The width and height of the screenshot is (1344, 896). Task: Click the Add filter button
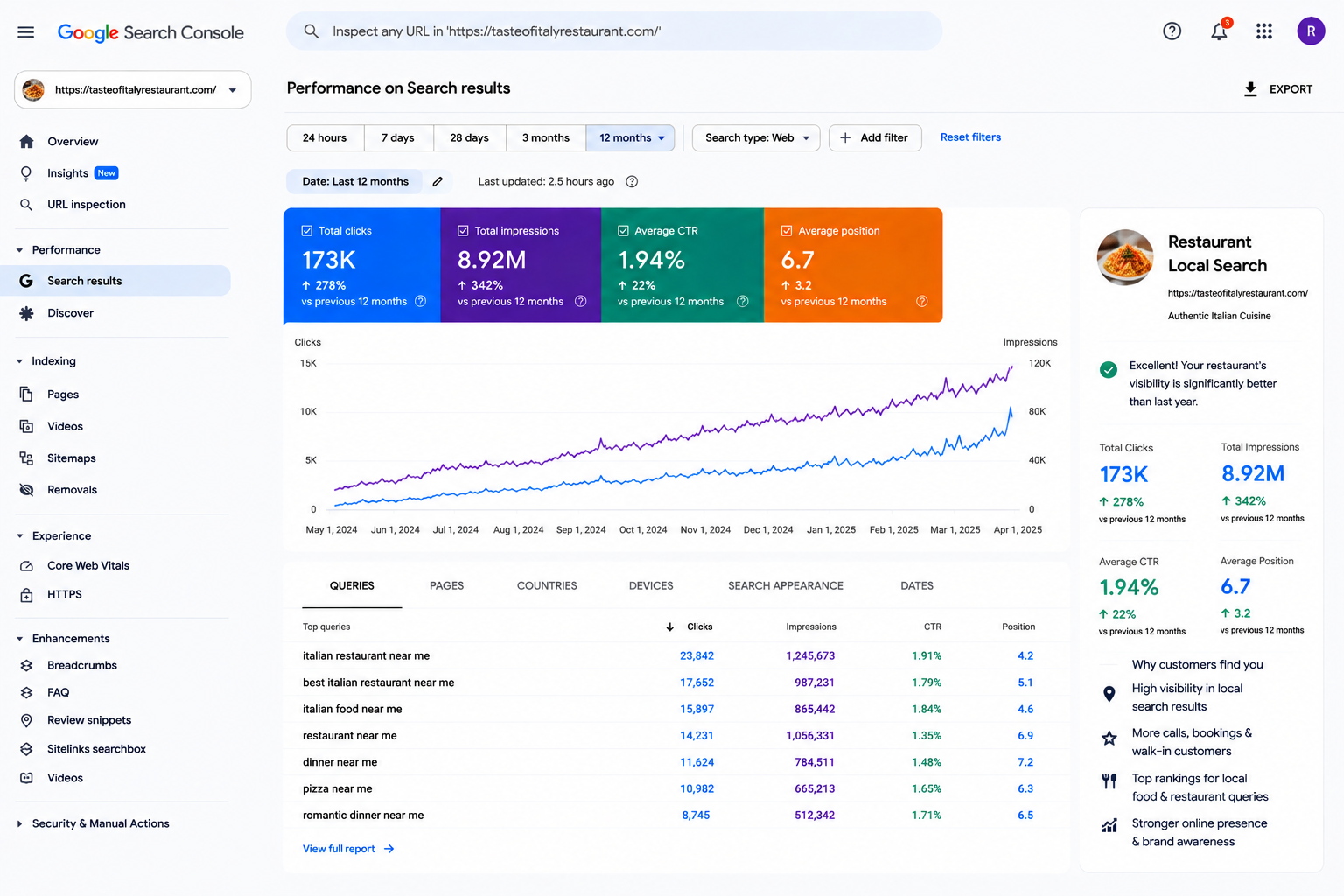(875, 138)
